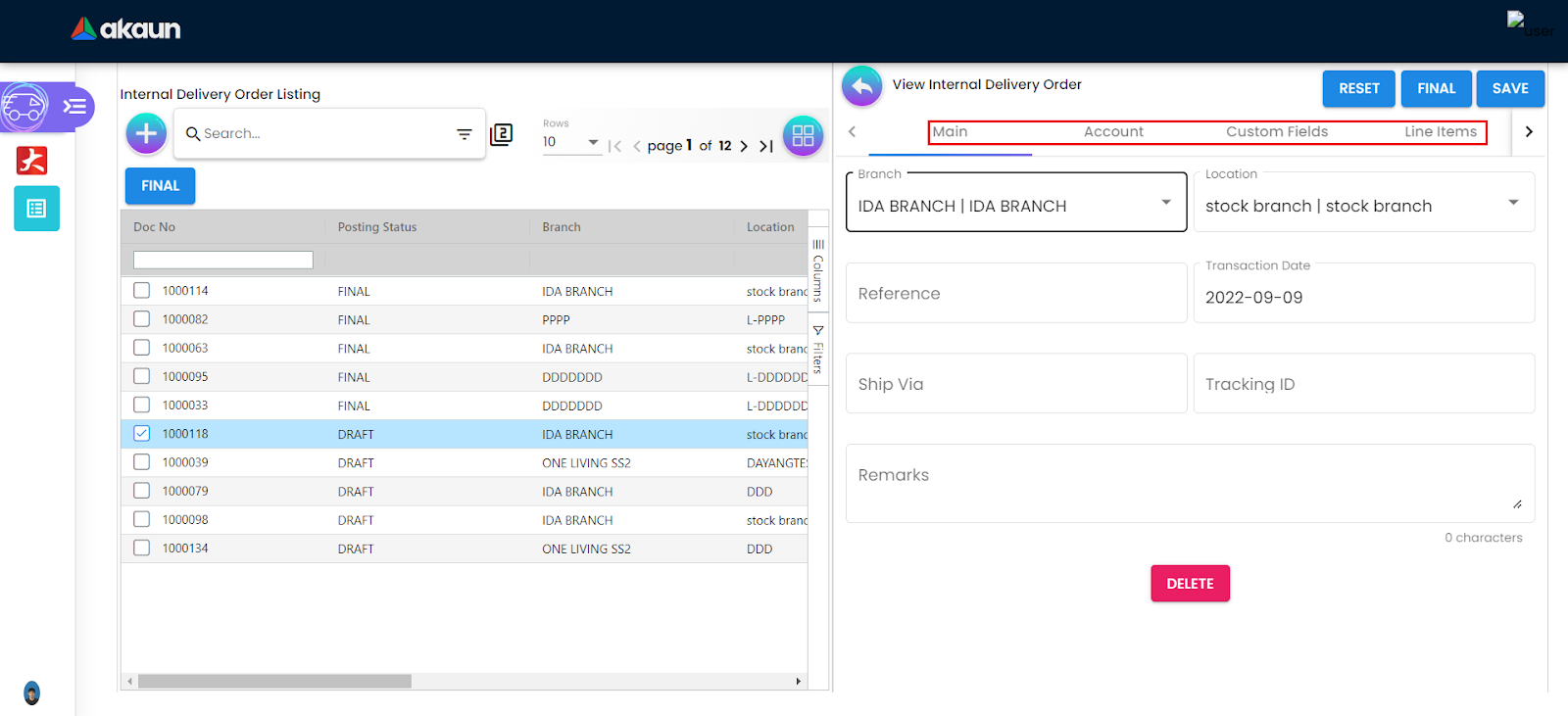Uncheck the selected row 1000118
This screenshot has height=716, width=1568.
[142, 434]
